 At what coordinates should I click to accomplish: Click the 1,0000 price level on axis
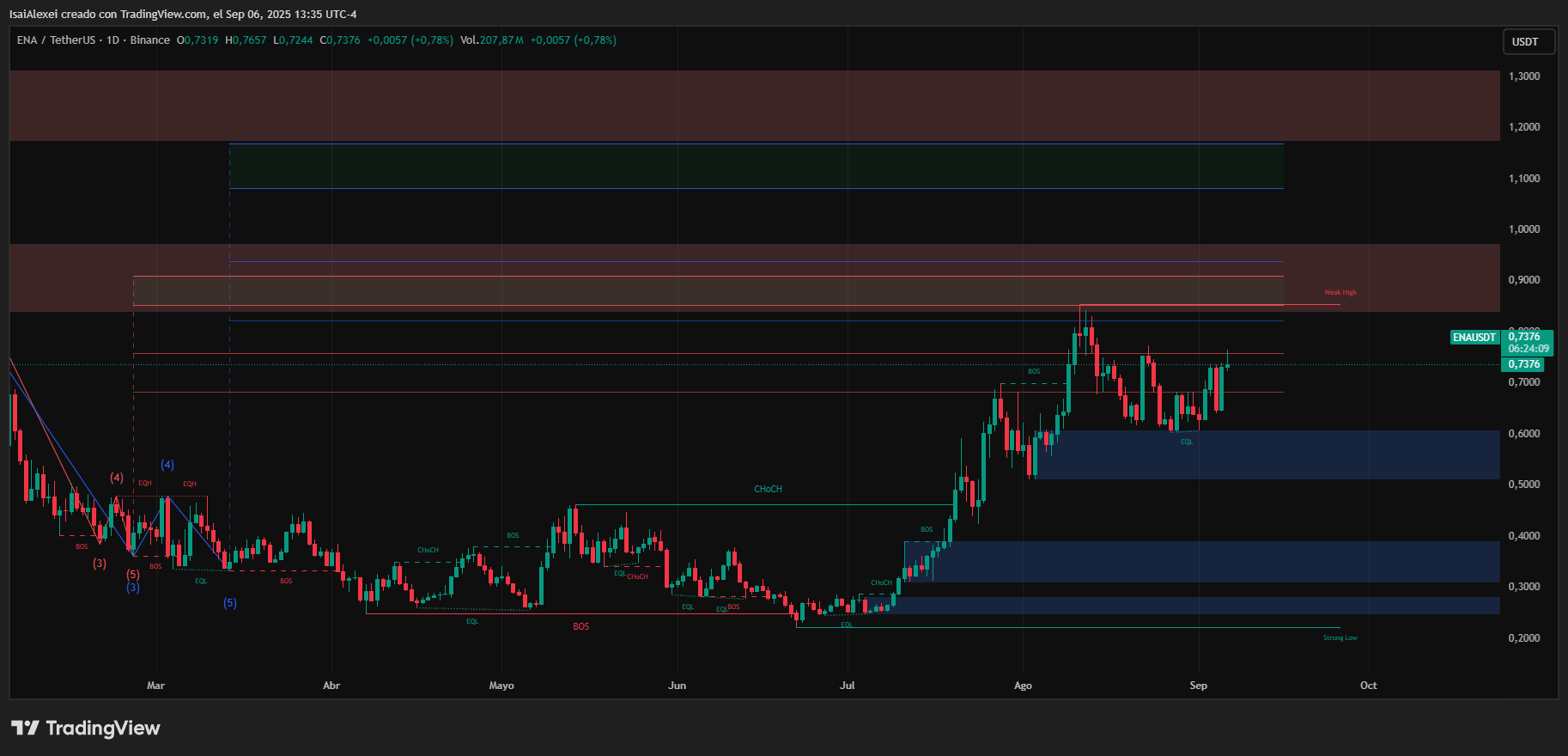coord(1524,229)
